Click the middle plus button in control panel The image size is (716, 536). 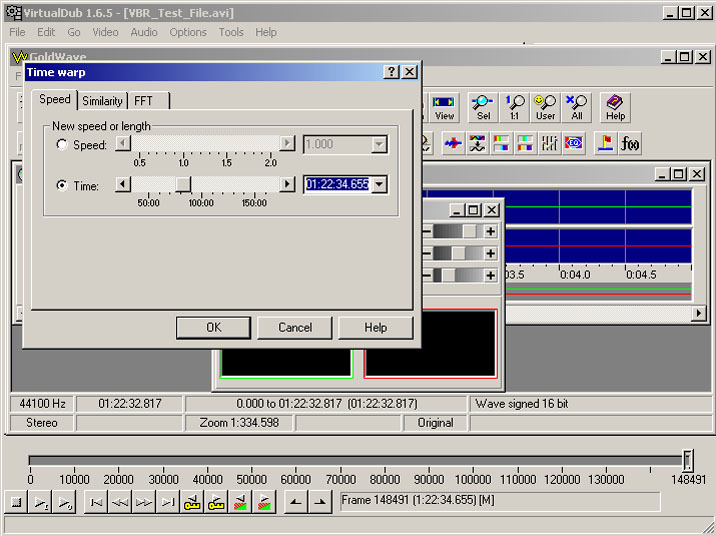point(491,253)
